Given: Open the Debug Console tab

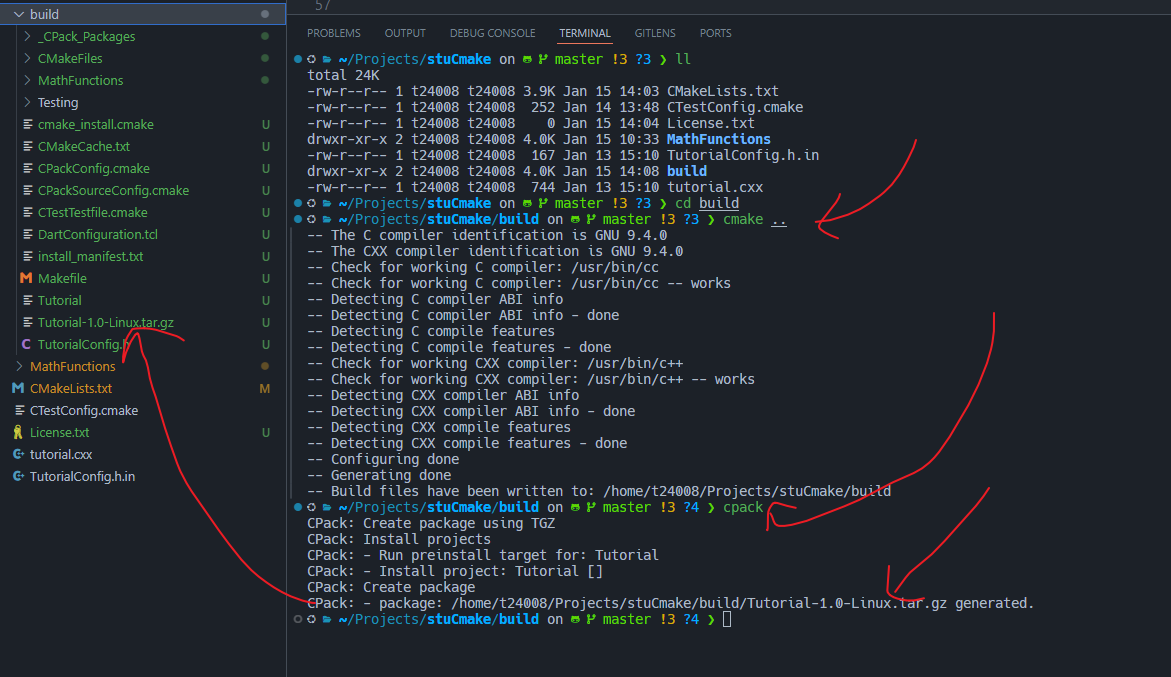Looking at the screenshot, I should click(x=492, y=33).
